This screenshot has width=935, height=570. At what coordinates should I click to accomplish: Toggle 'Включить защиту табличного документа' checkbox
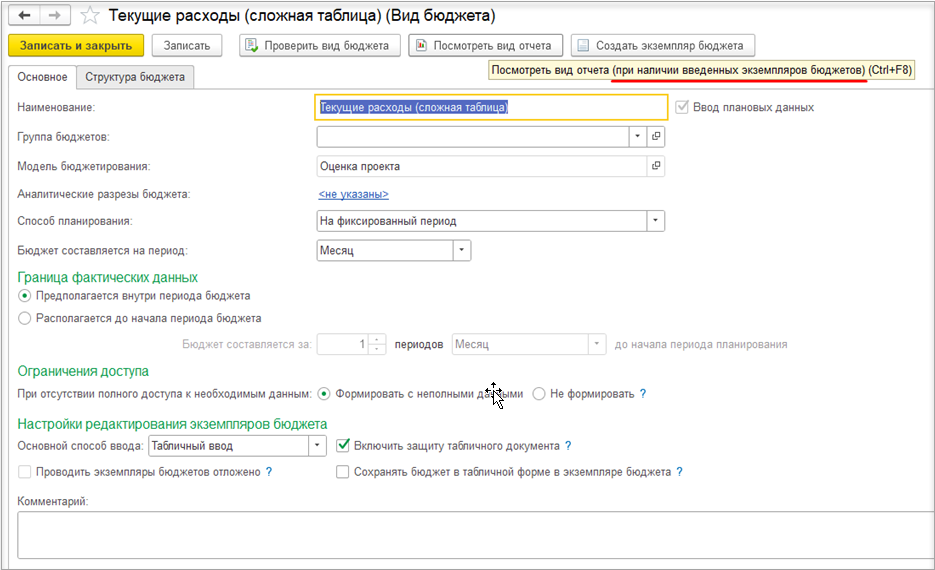pyautogui.click(x=344, y=446)
